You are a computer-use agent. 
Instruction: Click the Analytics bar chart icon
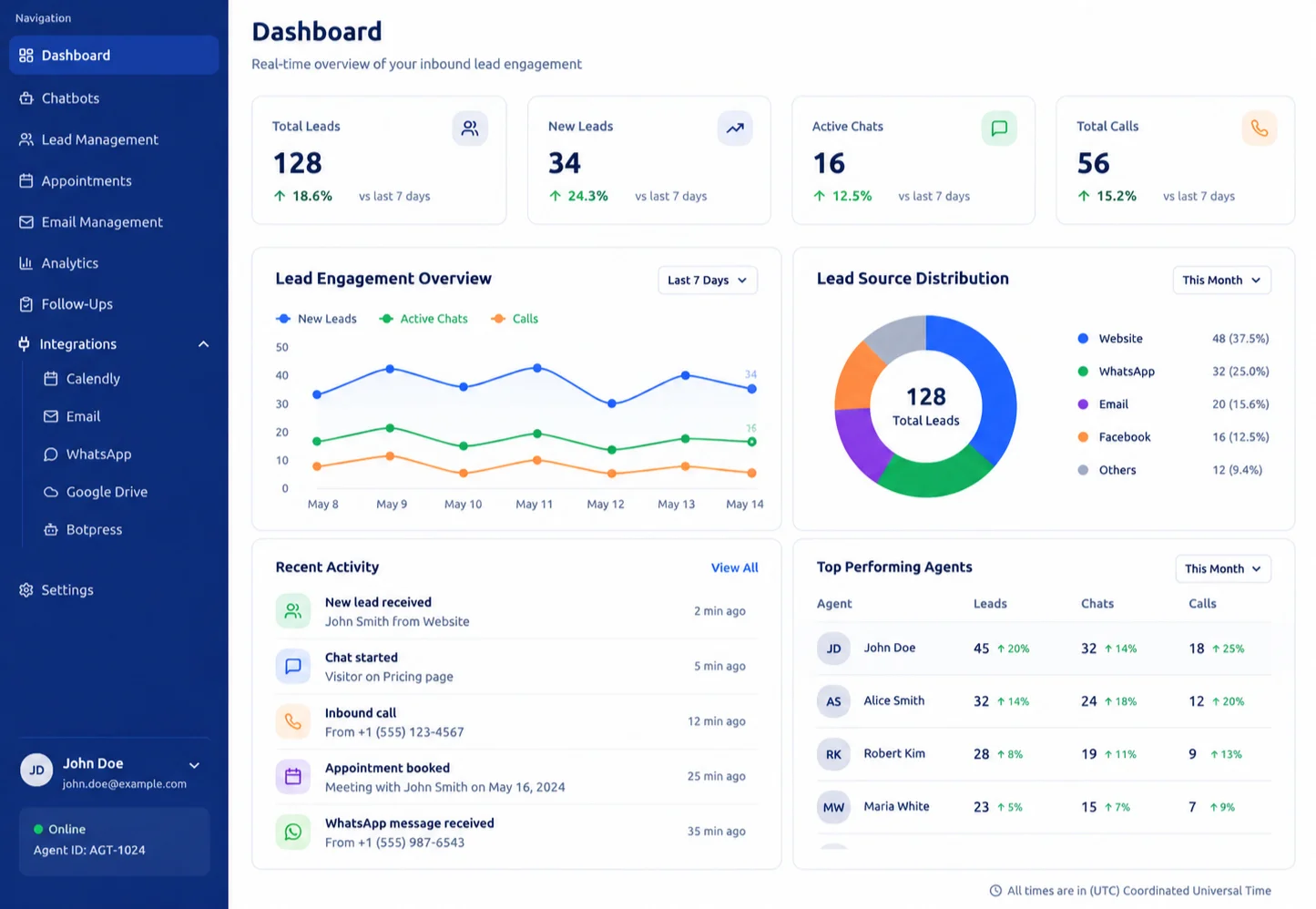(x=26, y=263)
